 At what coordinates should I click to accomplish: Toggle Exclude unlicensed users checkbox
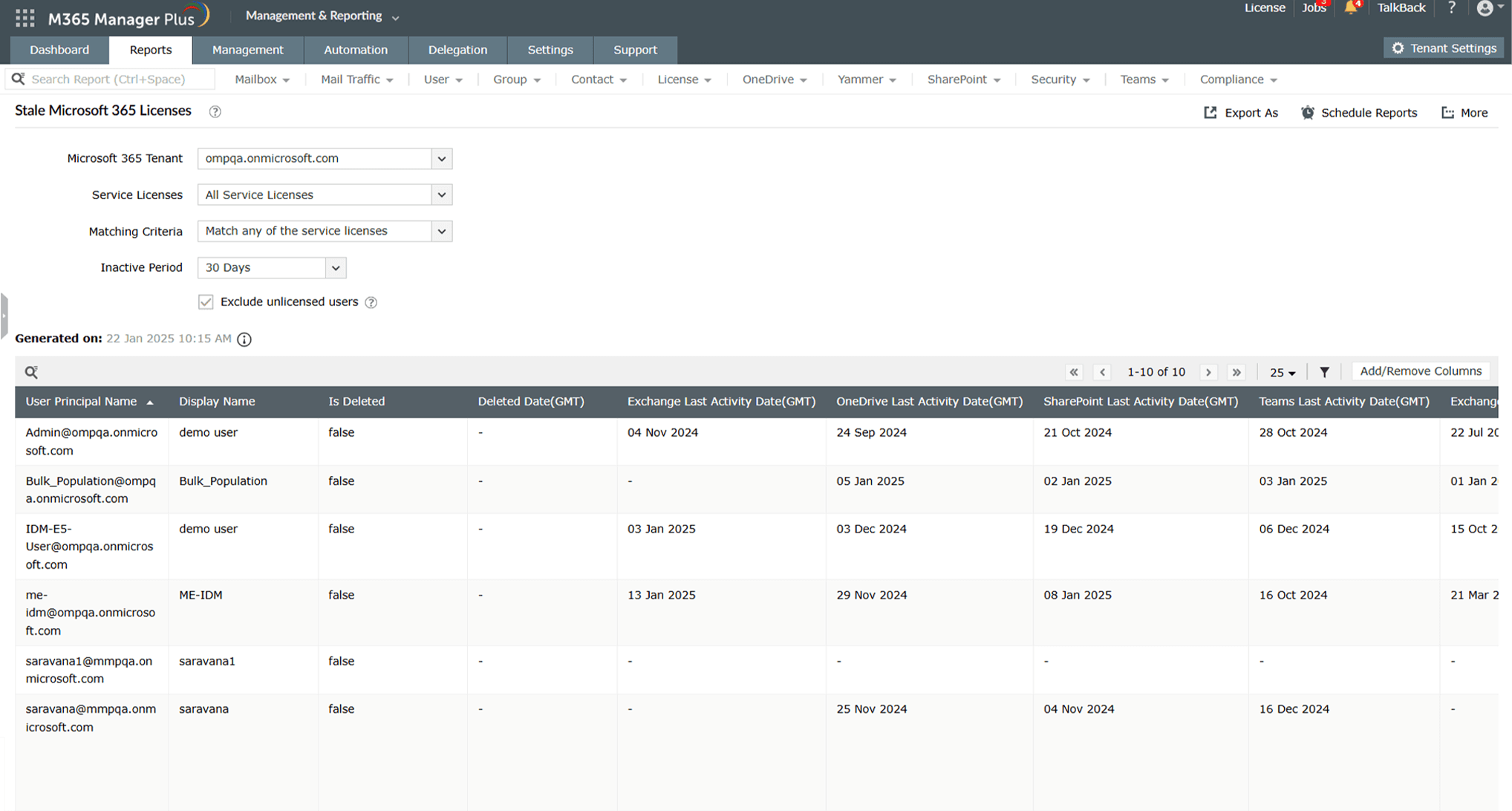pos(206,302)
